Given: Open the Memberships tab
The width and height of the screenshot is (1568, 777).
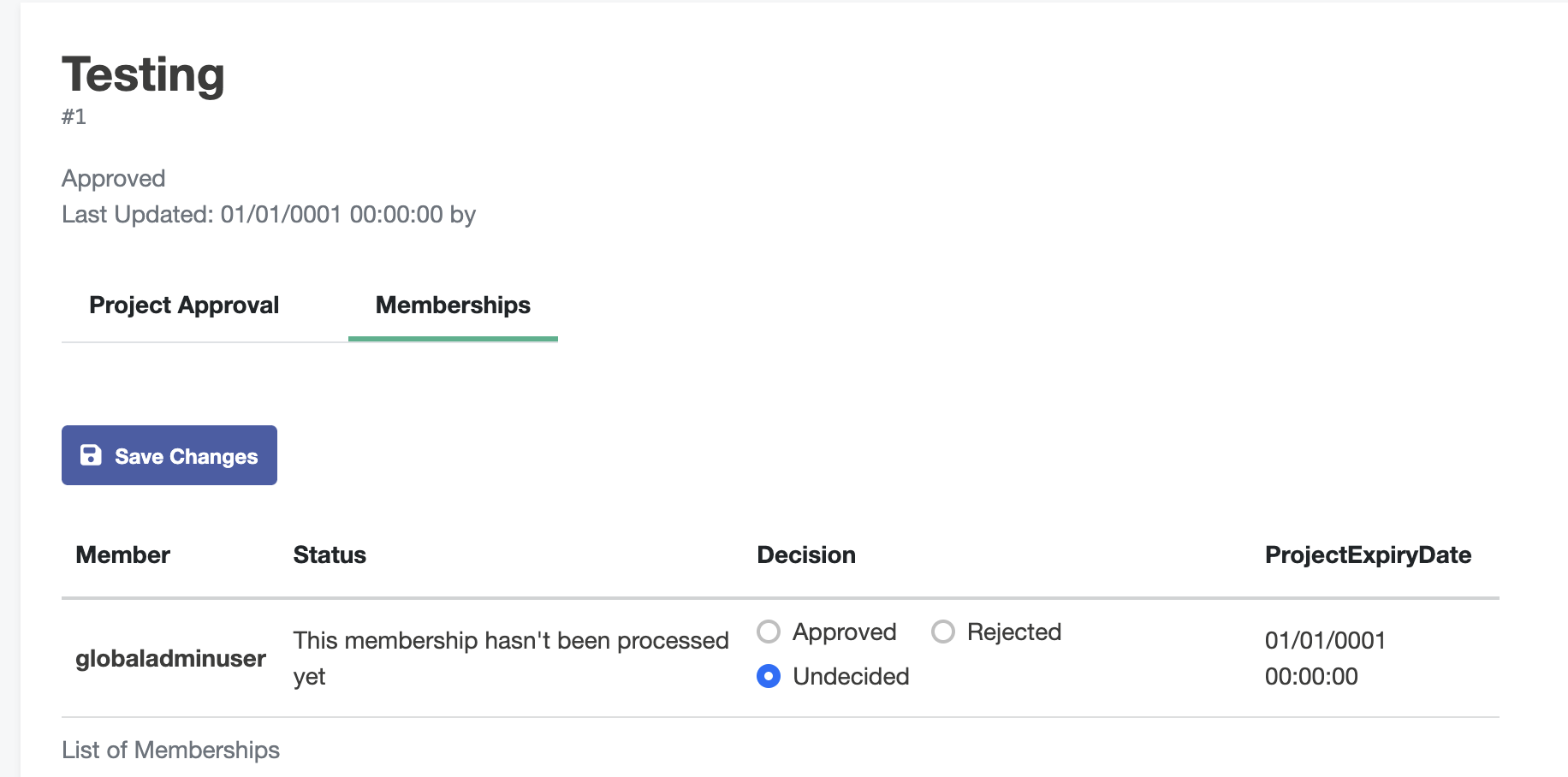Looking at the screenshot, I should (x=453, y=305).
